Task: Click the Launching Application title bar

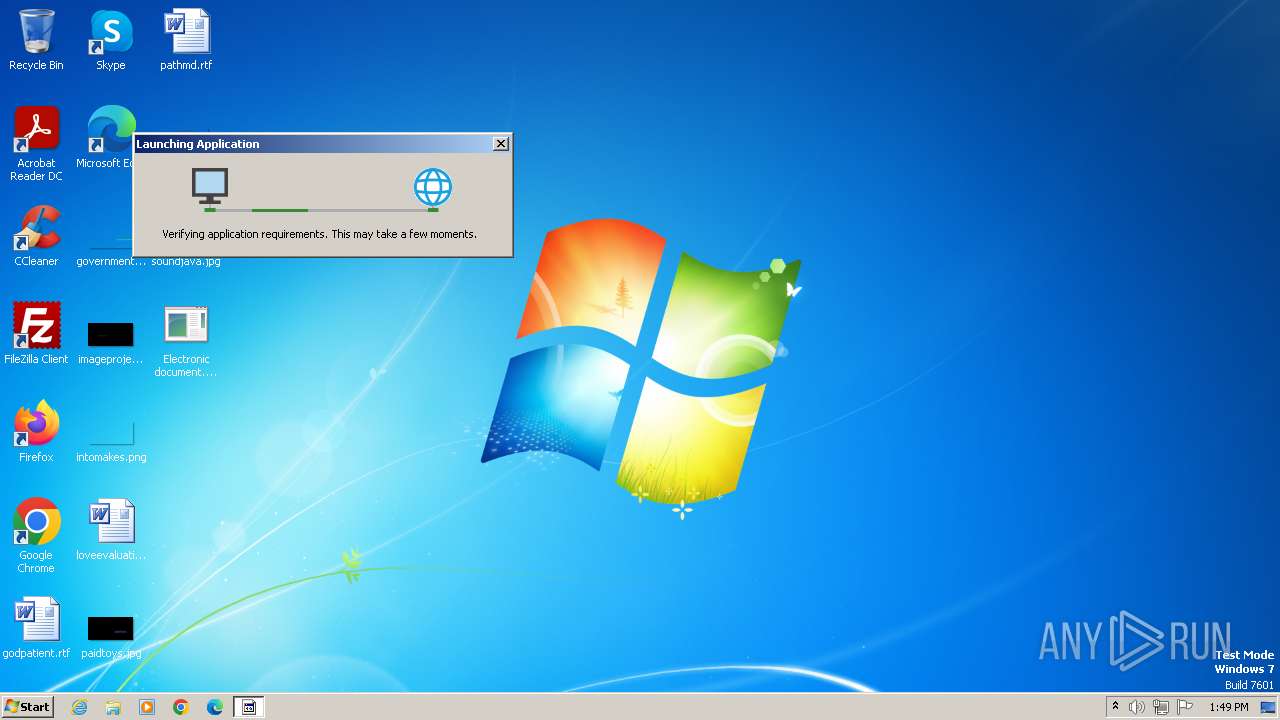Action: point(322,144)
